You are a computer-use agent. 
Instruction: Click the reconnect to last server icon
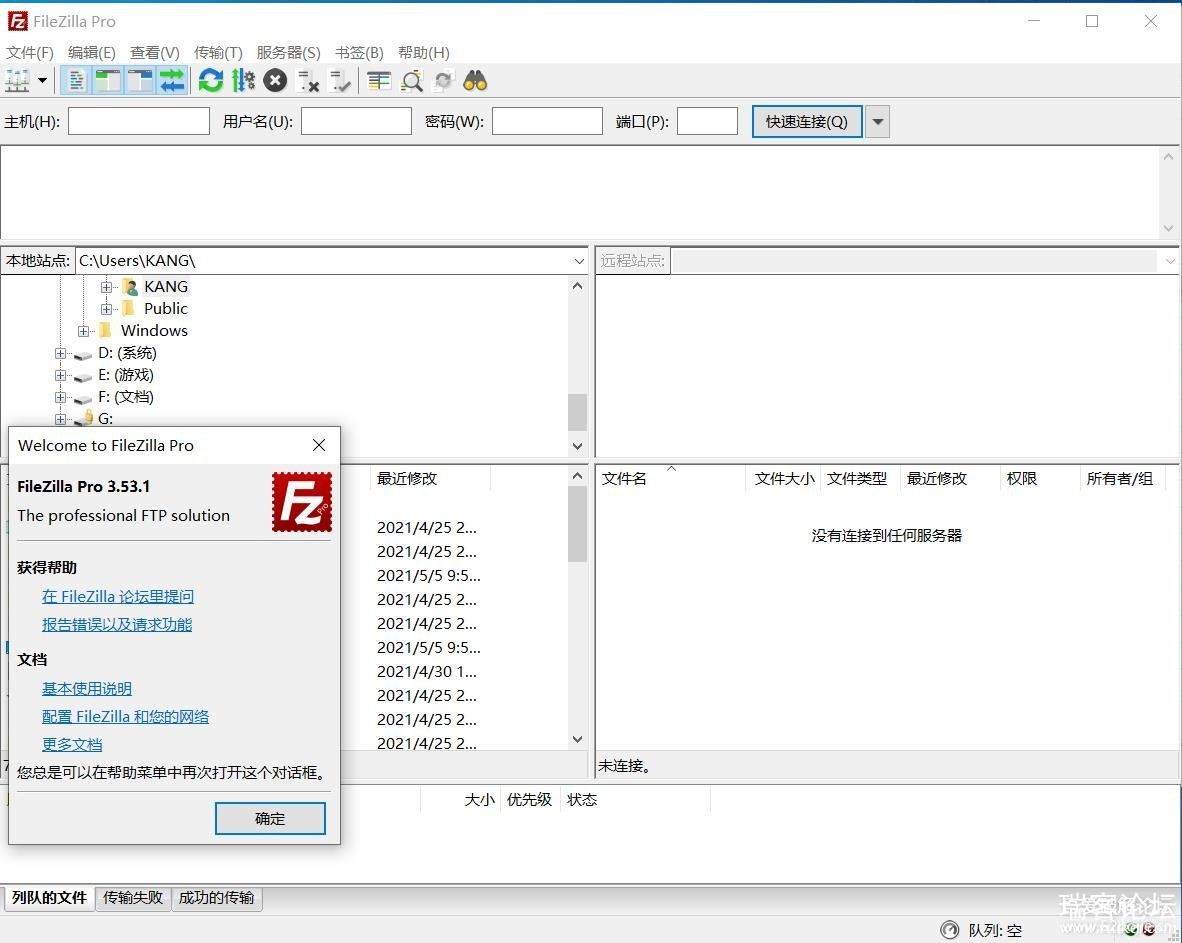(x=340, y=80)
